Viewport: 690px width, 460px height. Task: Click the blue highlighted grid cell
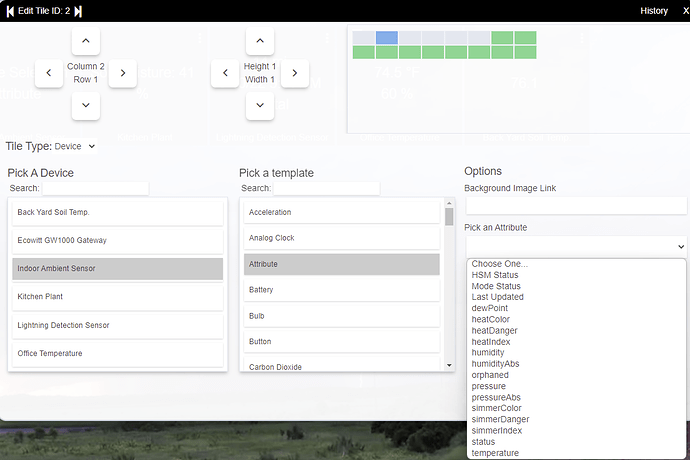coord(386,37)
